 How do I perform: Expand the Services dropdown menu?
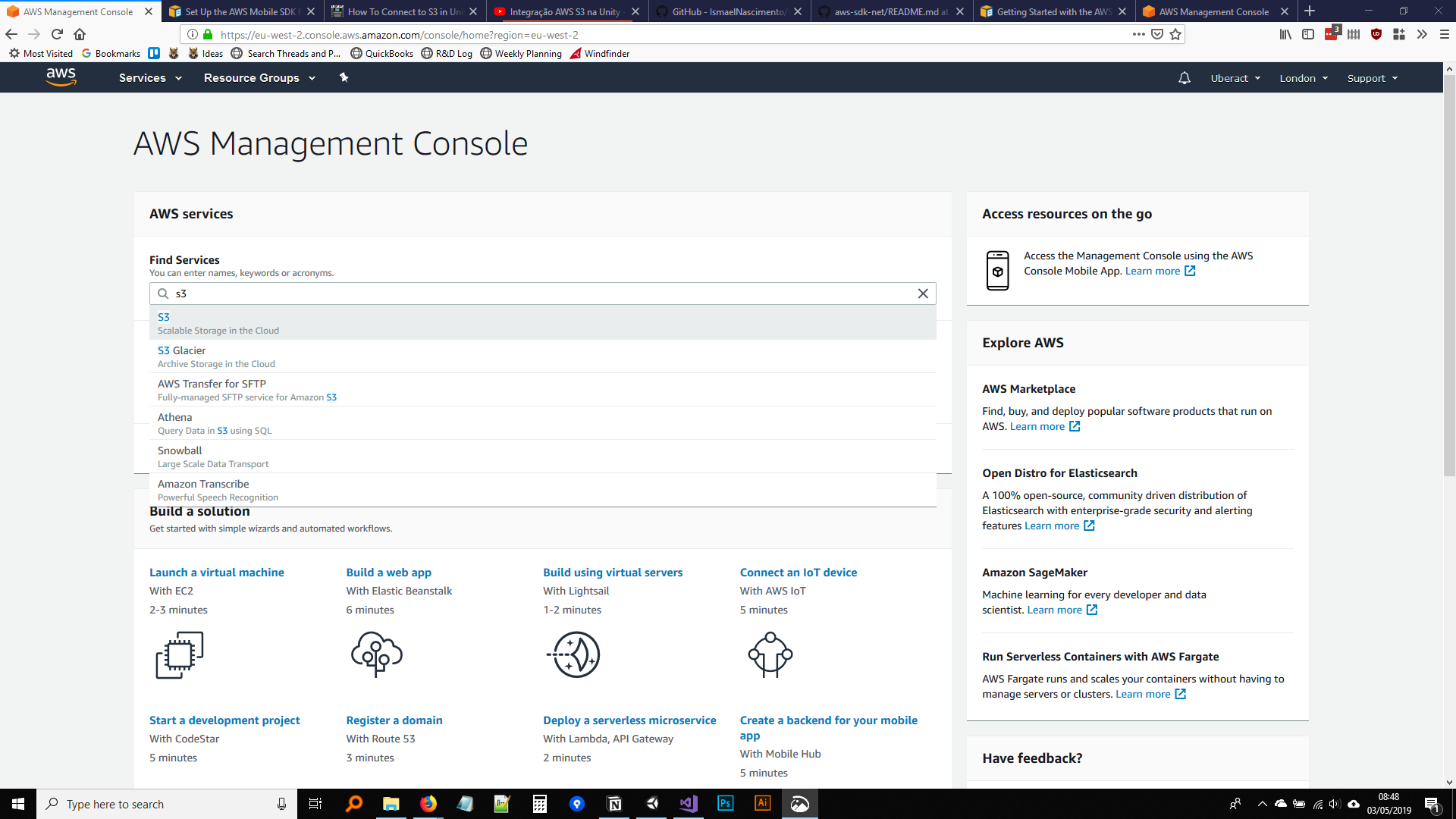pos(150,78)
